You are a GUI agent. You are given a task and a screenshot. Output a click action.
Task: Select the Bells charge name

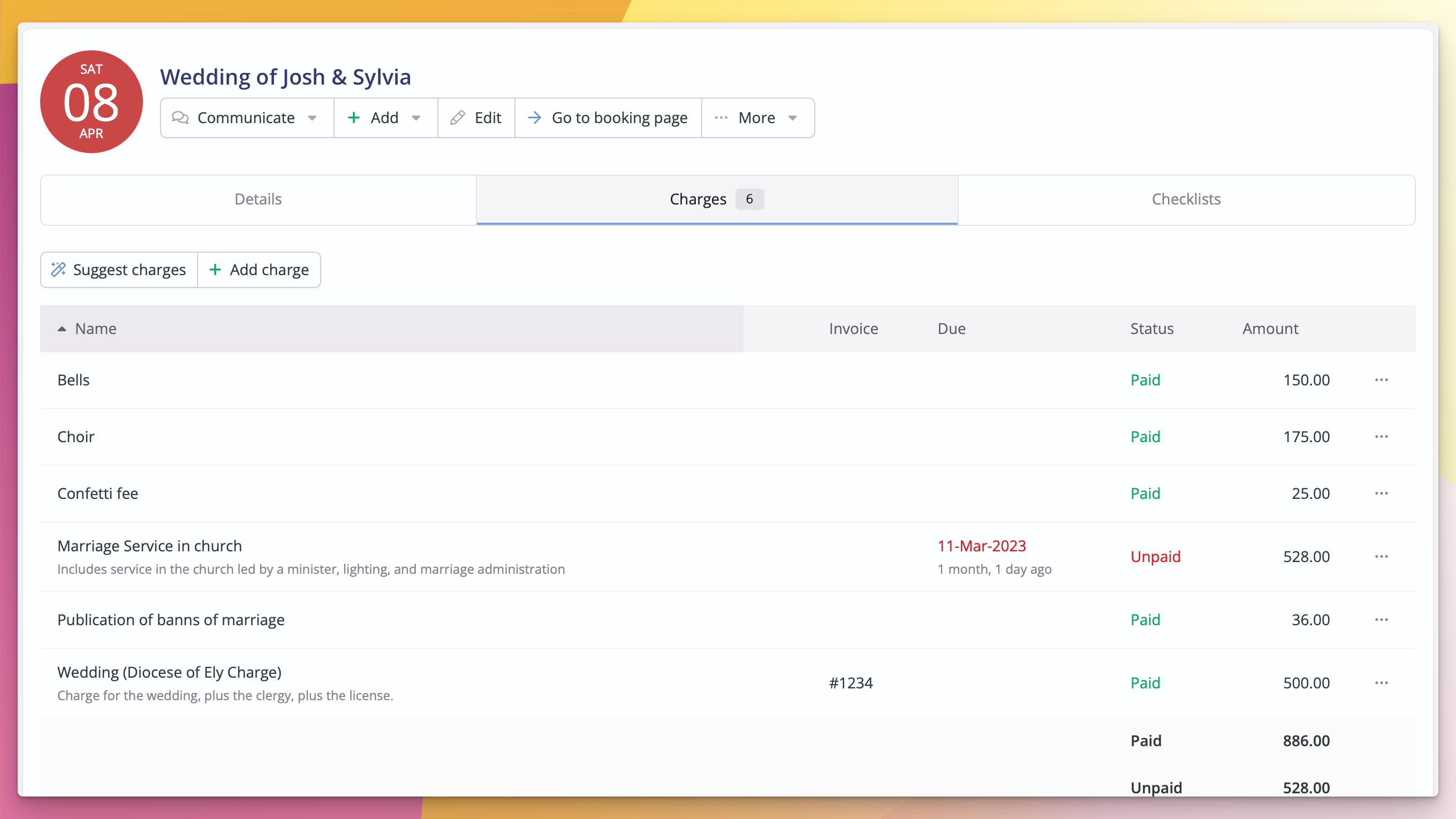click(73, 380)
